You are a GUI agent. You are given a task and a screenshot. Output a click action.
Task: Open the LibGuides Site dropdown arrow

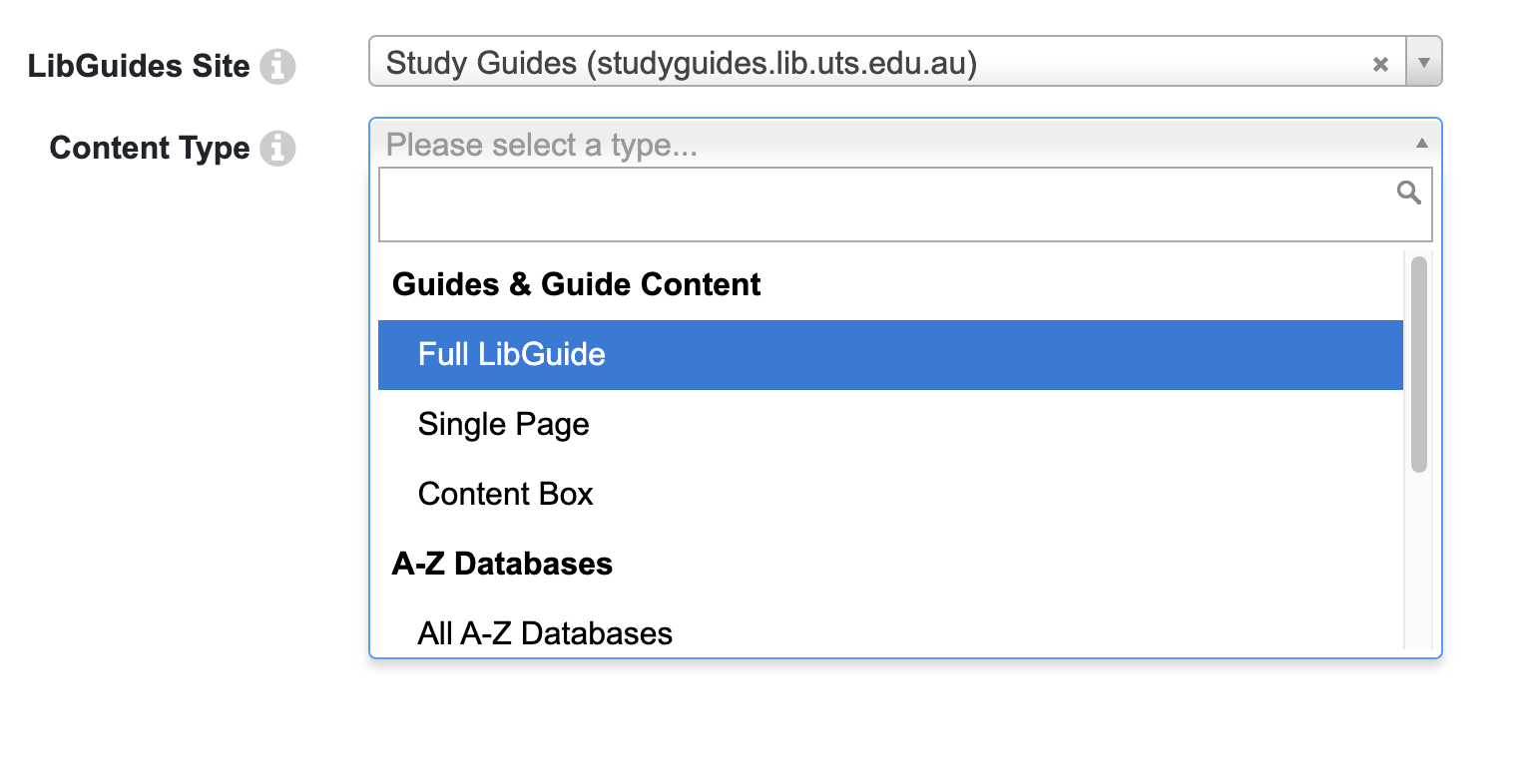1424,62
